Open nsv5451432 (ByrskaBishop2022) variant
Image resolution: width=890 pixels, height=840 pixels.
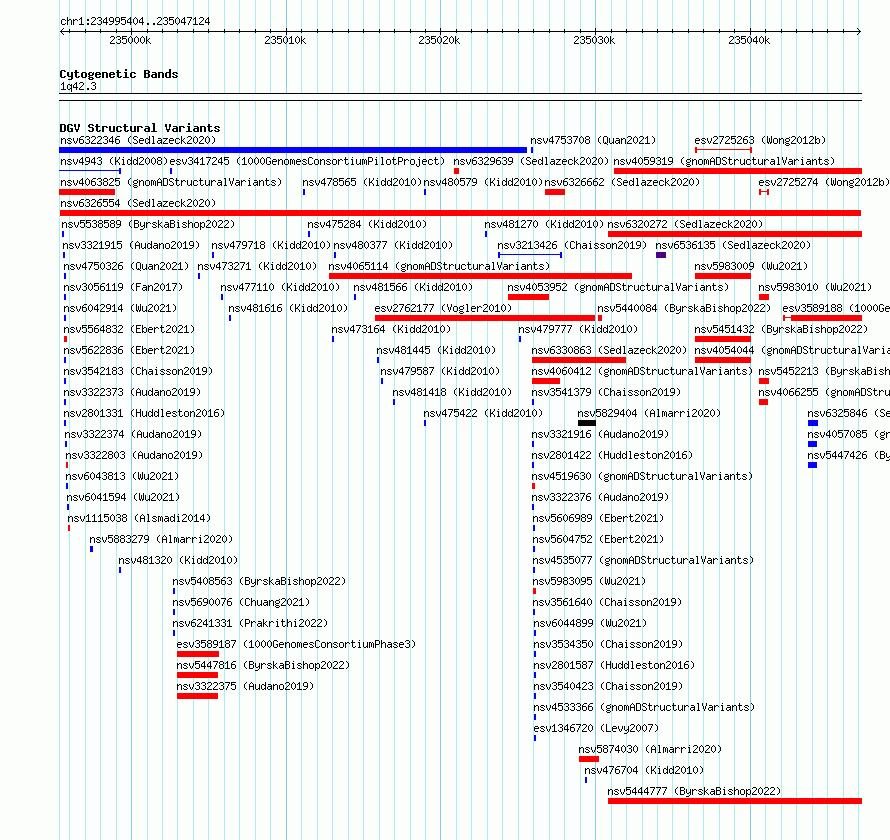[x=781, y=329]
